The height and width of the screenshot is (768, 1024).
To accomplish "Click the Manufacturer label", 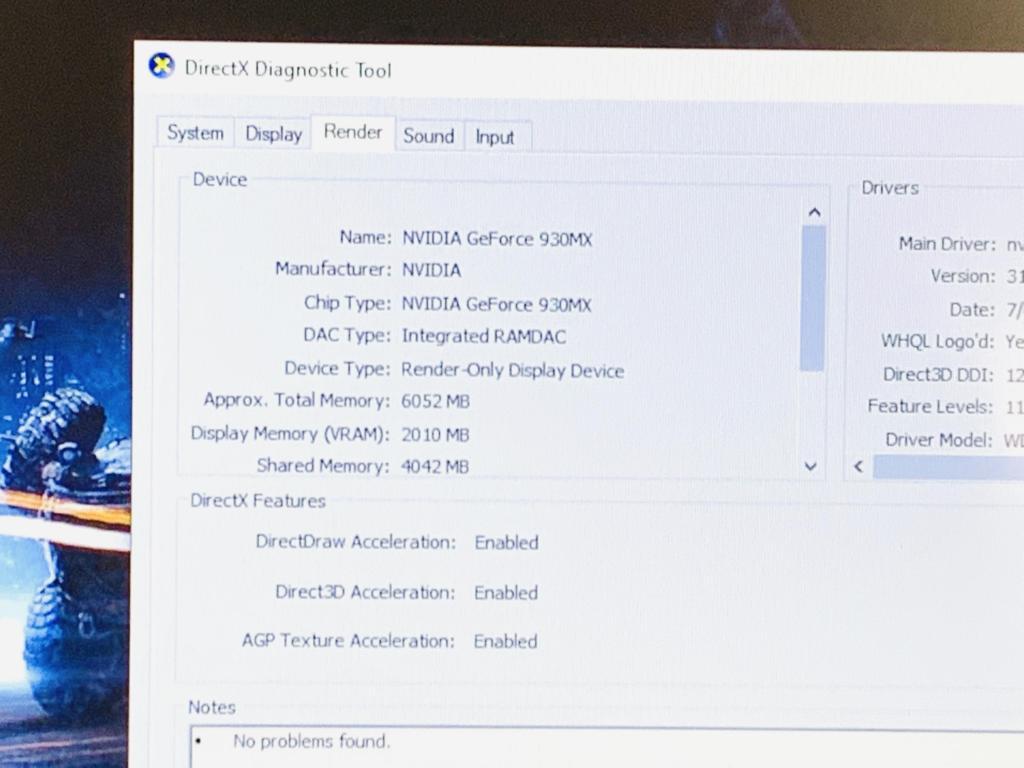I will pos(334,268).
